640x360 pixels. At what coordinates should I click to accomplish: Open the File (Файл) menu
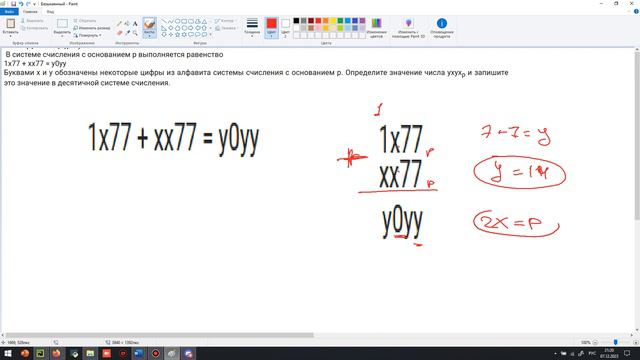(9, 11)
